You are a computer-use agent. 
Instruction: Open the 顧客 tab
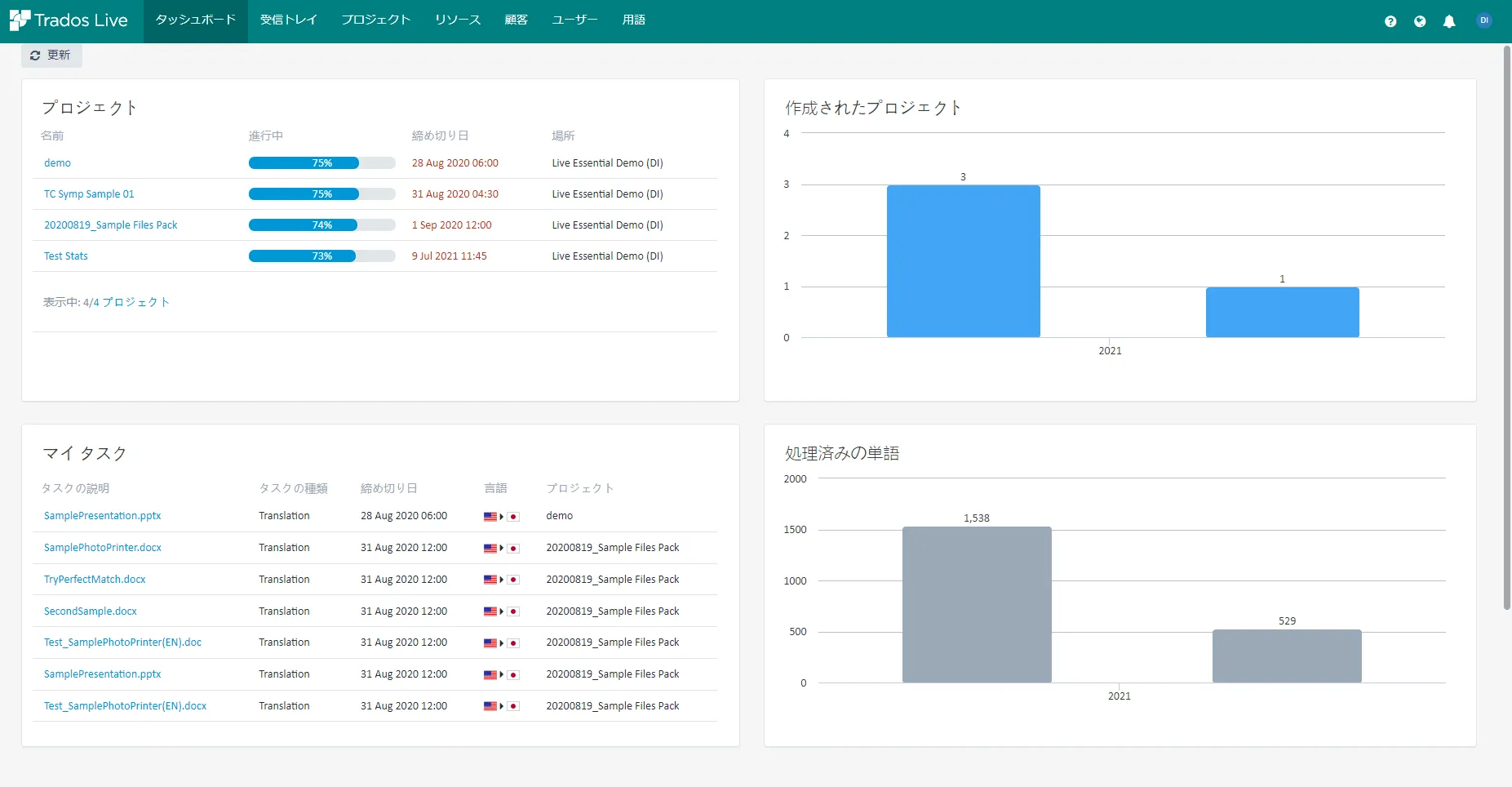(517, 20)
